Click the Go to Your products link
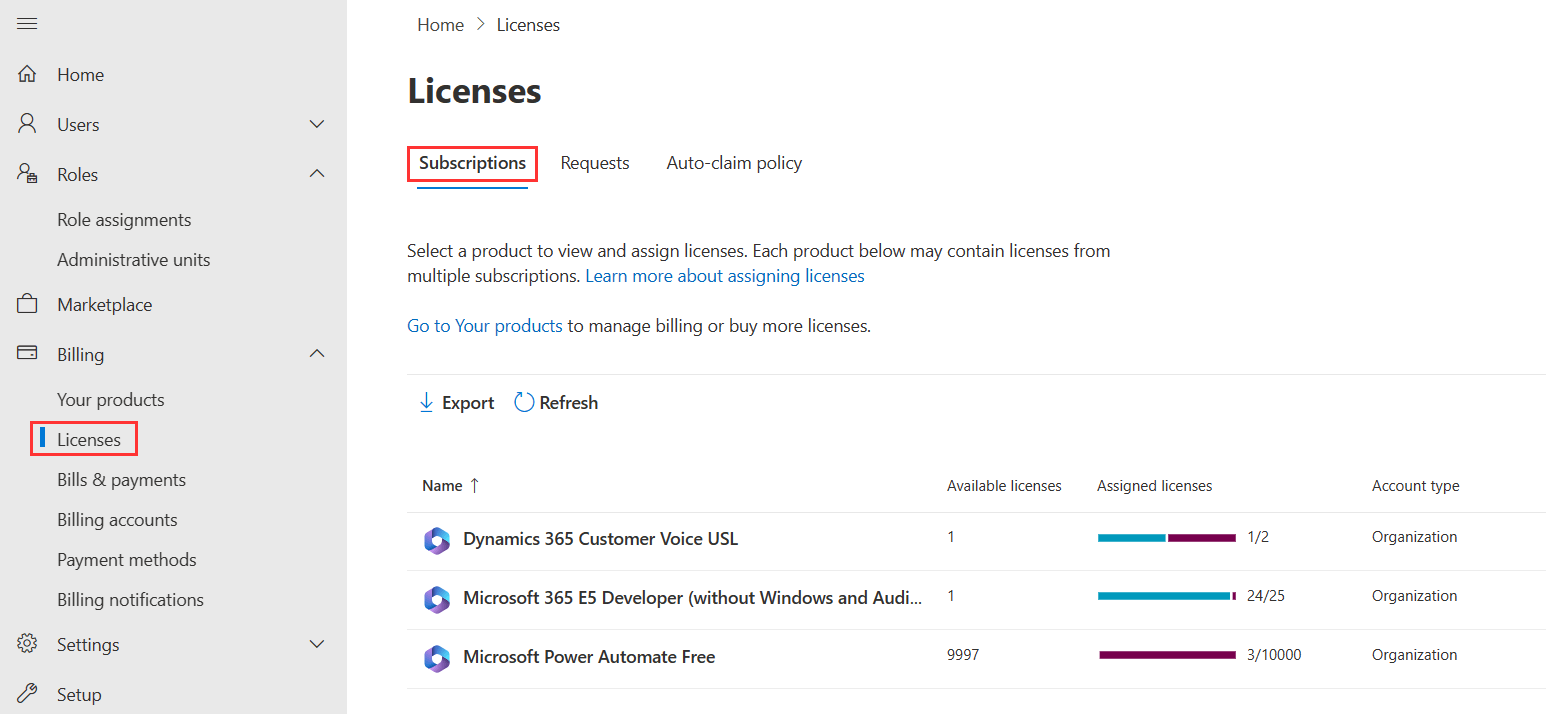The image size is (1546, 714). 484,325
